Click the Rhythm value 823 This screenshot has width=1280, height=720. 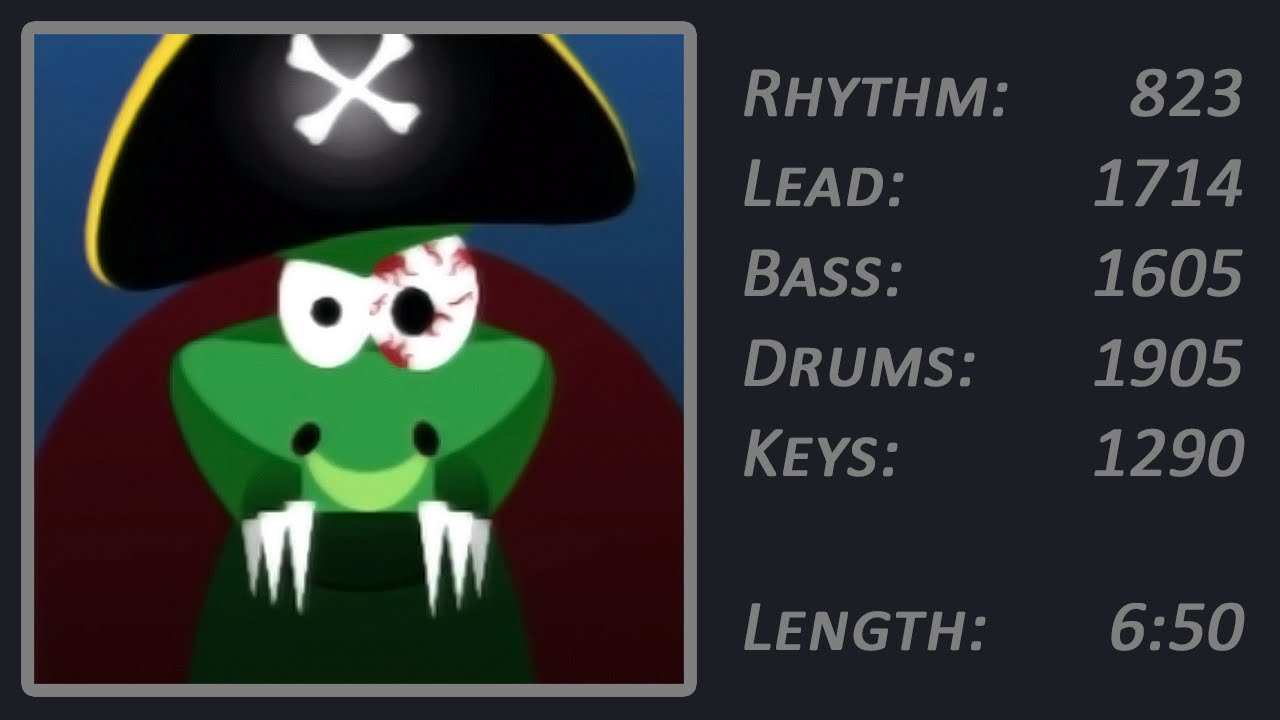click(1186, 96)
